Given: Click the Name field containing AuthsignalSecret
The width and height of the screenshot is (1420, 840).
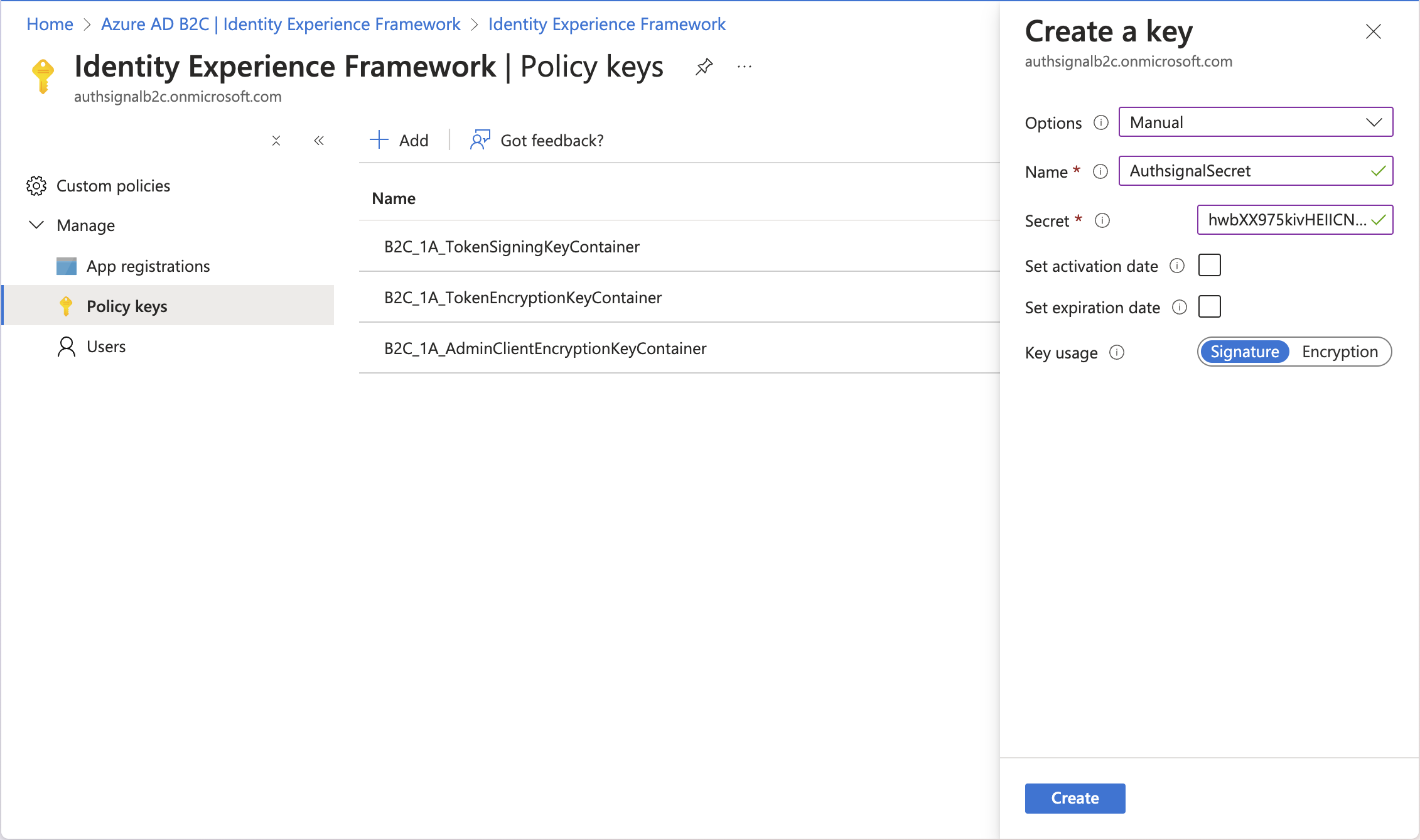Looking at the screenshot, I should [1256, 171].
